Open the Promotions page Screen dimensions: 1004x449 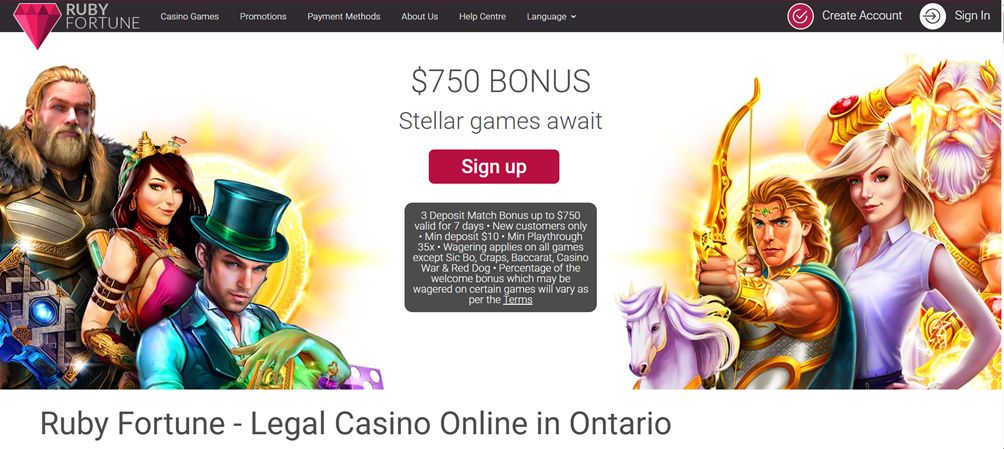263,17
